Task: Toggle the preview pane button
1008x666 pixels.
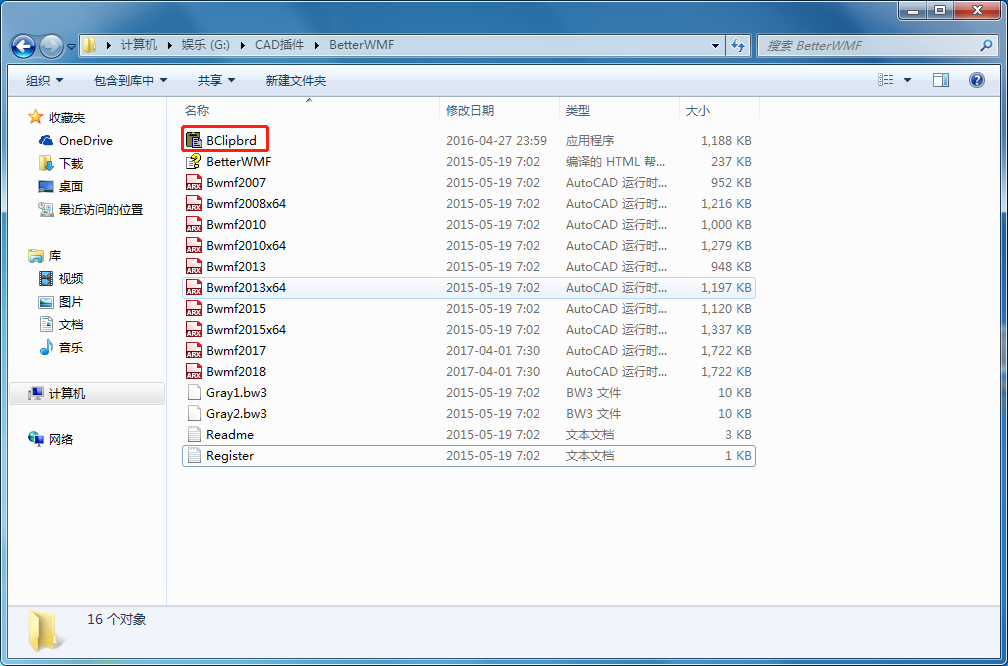Action: 941,80
